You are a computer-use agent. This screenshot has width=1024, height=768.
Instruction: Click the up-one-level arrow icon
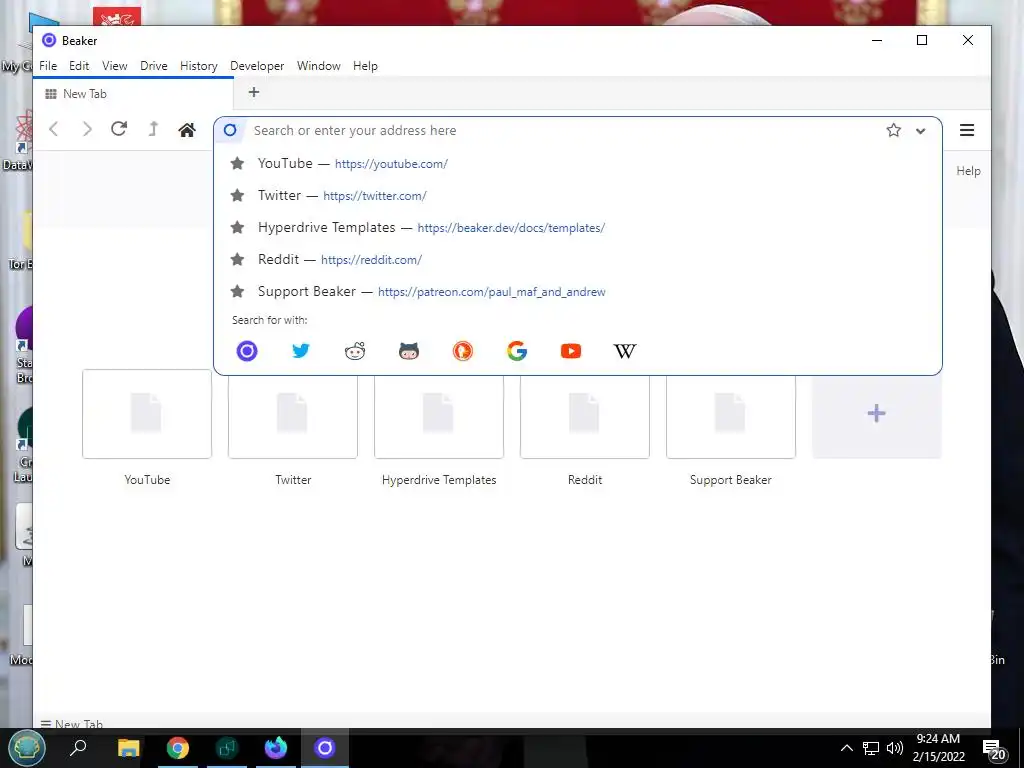tap(153, 129)
